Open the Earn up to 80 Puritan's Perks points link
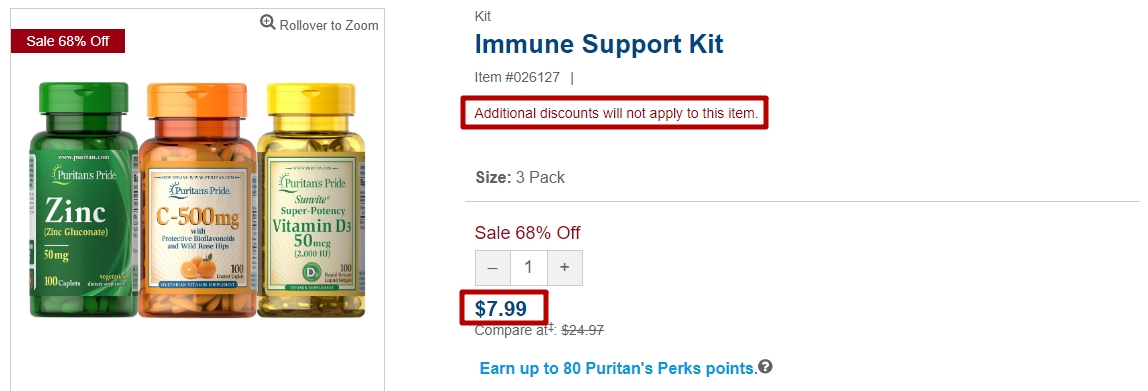The image size is (1148, 391). tap(619, 368)
